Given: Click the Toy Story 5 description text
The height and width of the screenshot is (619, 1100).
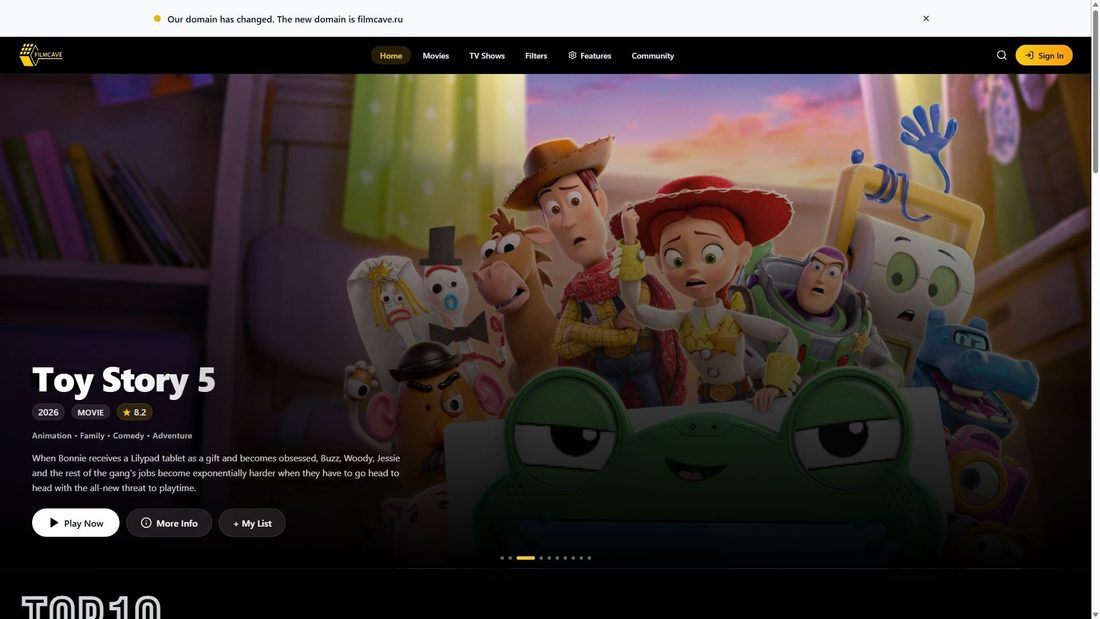Looking at the screenshot, I should click(216, 473).
